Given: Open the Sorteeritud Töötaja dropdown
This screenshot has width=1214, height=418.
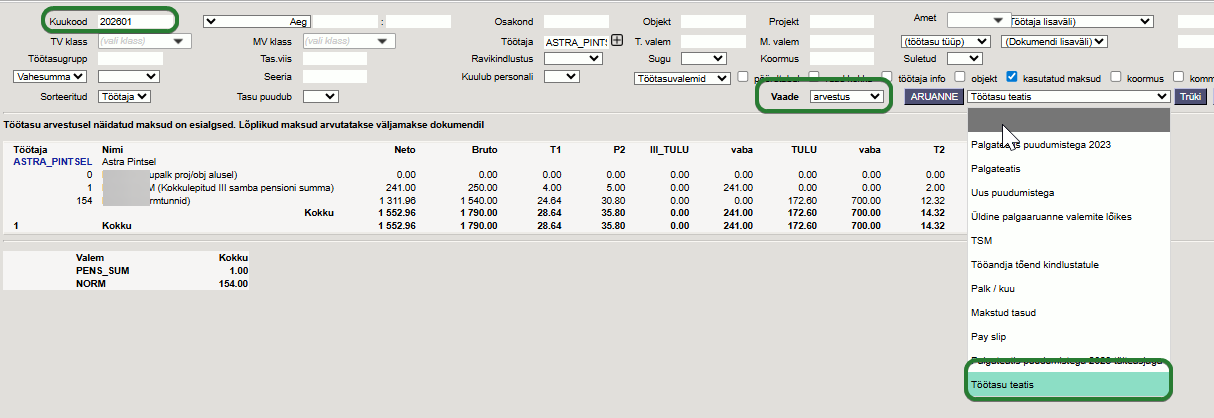Looking at the screenshot, I should (126, 96).
